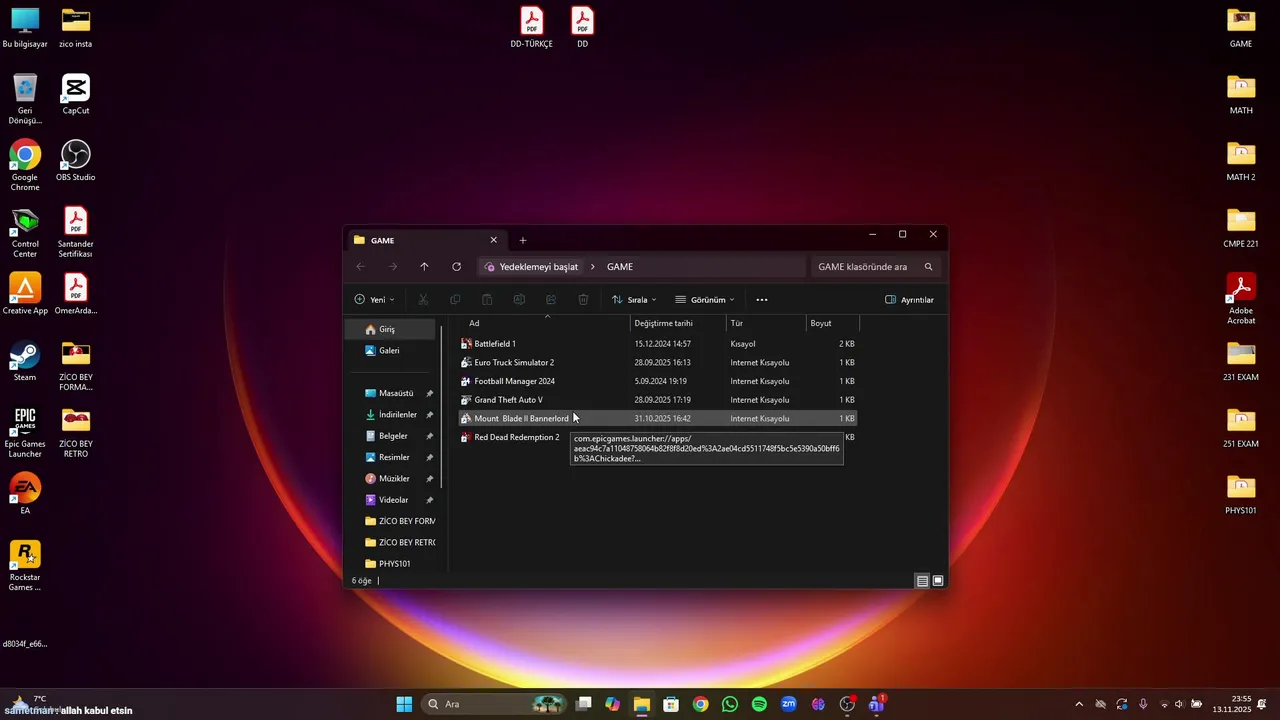Select the Geri Dönüşüm recycle bin icon
This screenshot has height=720, width=1280.
point(25,99)
